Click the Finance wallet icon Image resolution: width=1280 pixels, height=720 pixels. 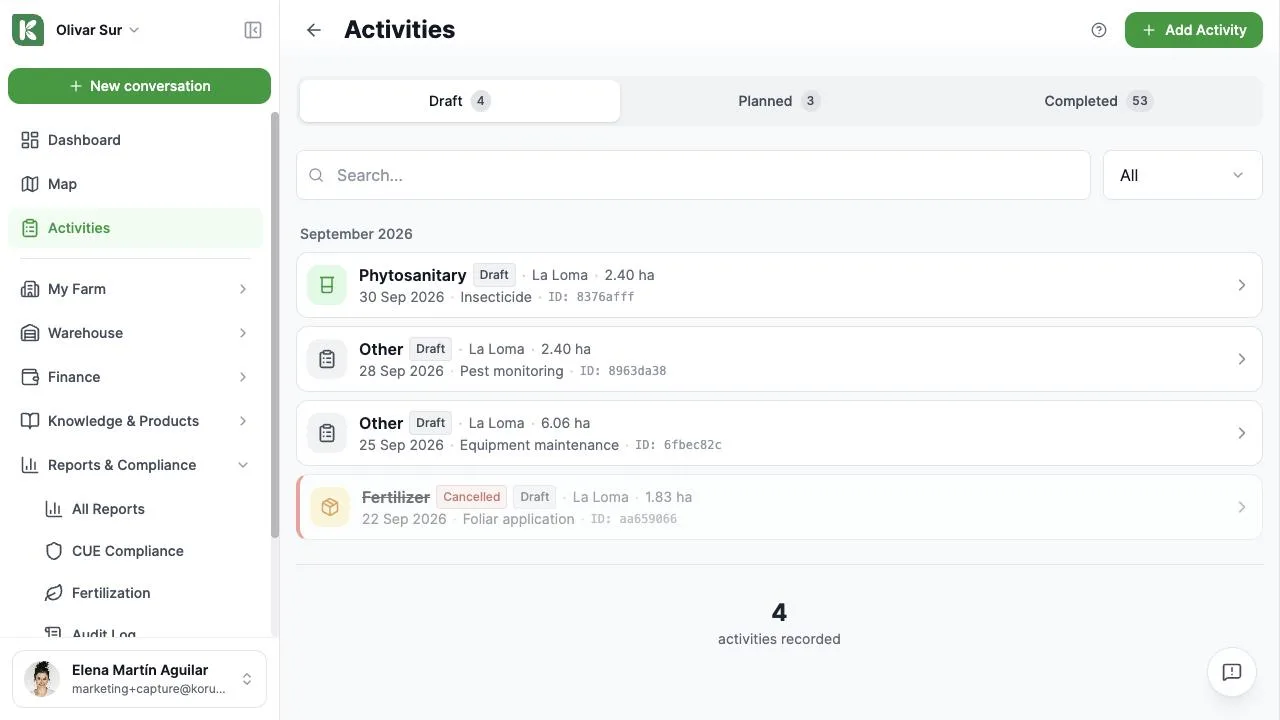click(x=30, y=377)
